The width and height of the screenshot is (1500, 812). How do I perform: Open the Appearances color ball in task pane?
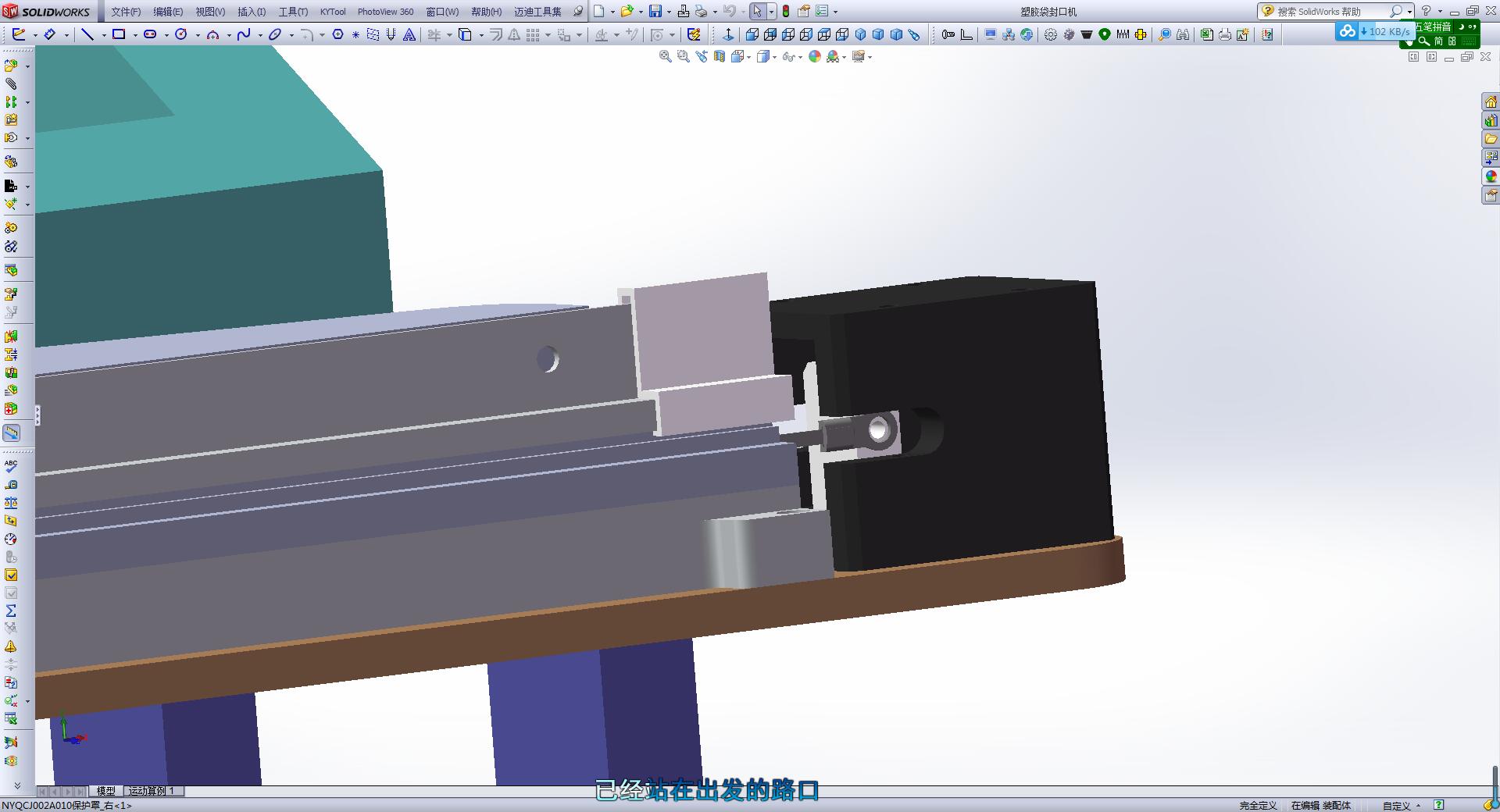tap(1491, 177)
